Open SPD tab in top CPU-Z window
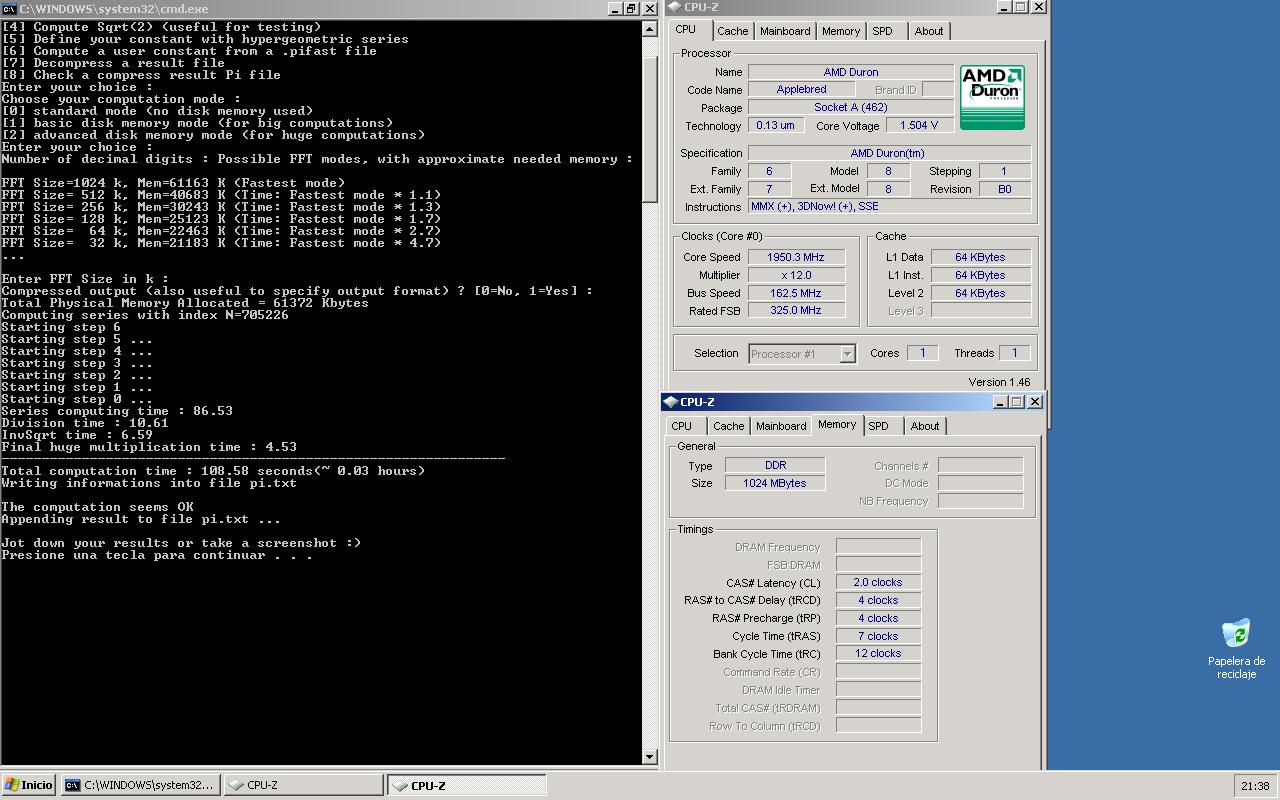The height and width of the screenshot is (800, 1280). pyautogui.click(x=882, y=31)
